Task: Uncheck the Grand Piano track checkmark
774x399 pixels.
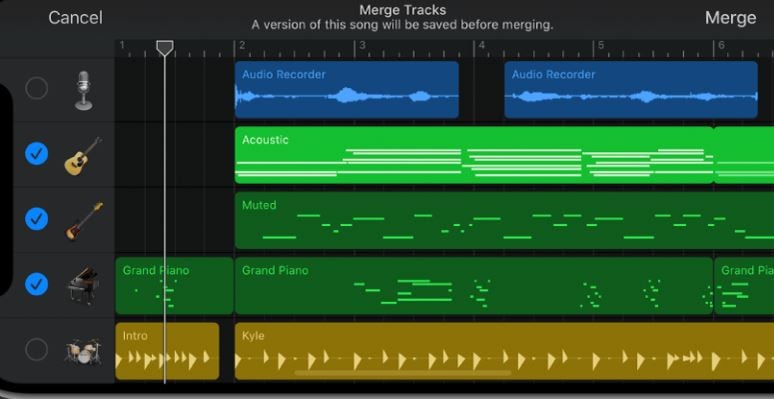Action: (x=37, y=284)
